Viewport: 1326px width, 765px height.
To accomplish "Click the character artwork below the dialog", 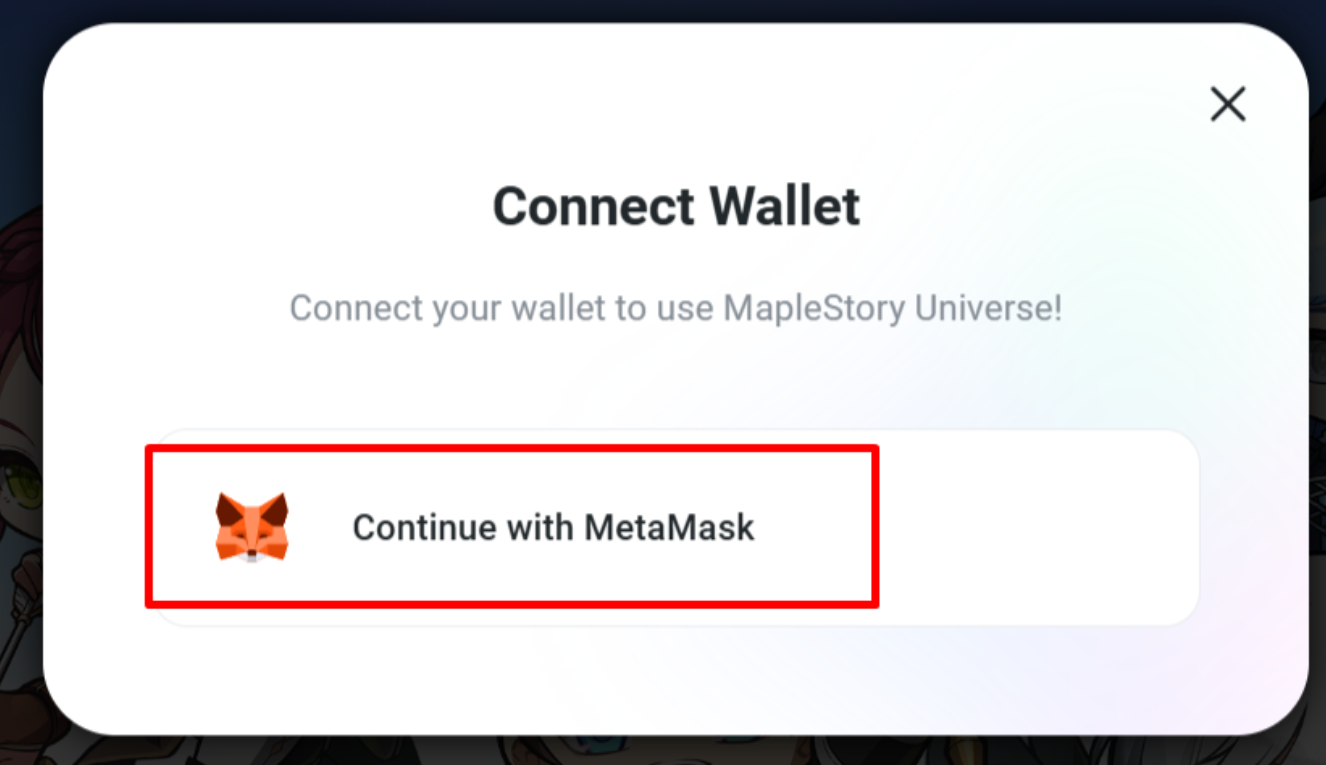I will (x=663, y=752).
